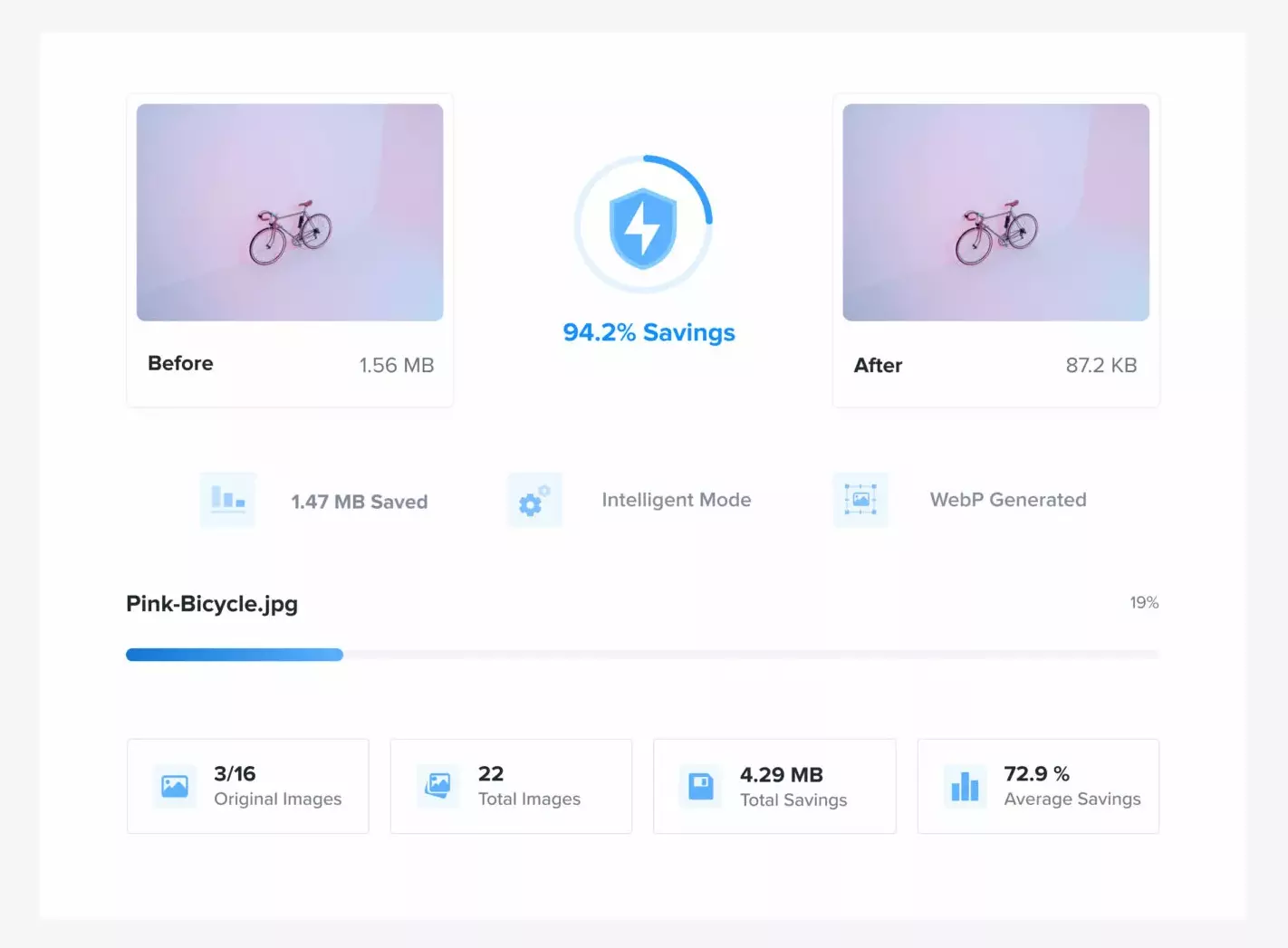Click the Pink-Bicycle.jpg file name
1288x948 pixels.
coord(212,604)
